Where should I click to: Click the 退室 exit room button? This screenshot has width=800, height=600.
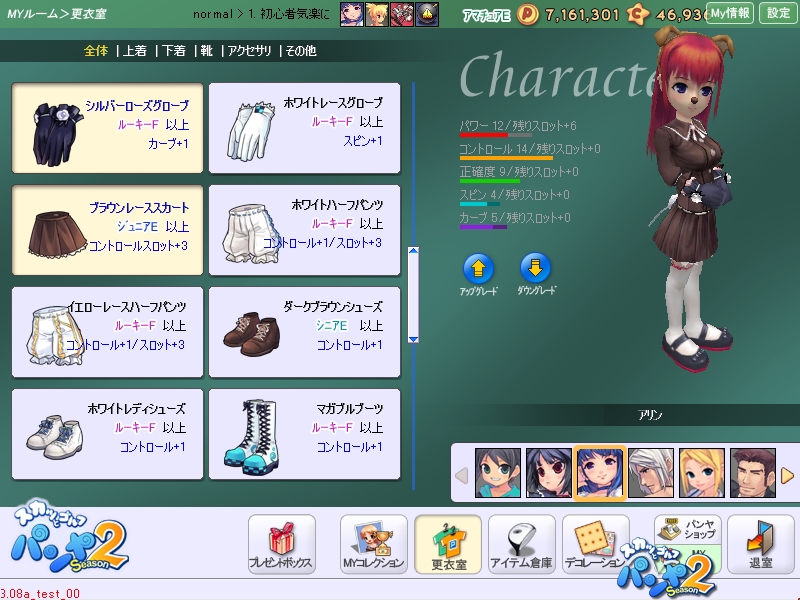[760, 544]
